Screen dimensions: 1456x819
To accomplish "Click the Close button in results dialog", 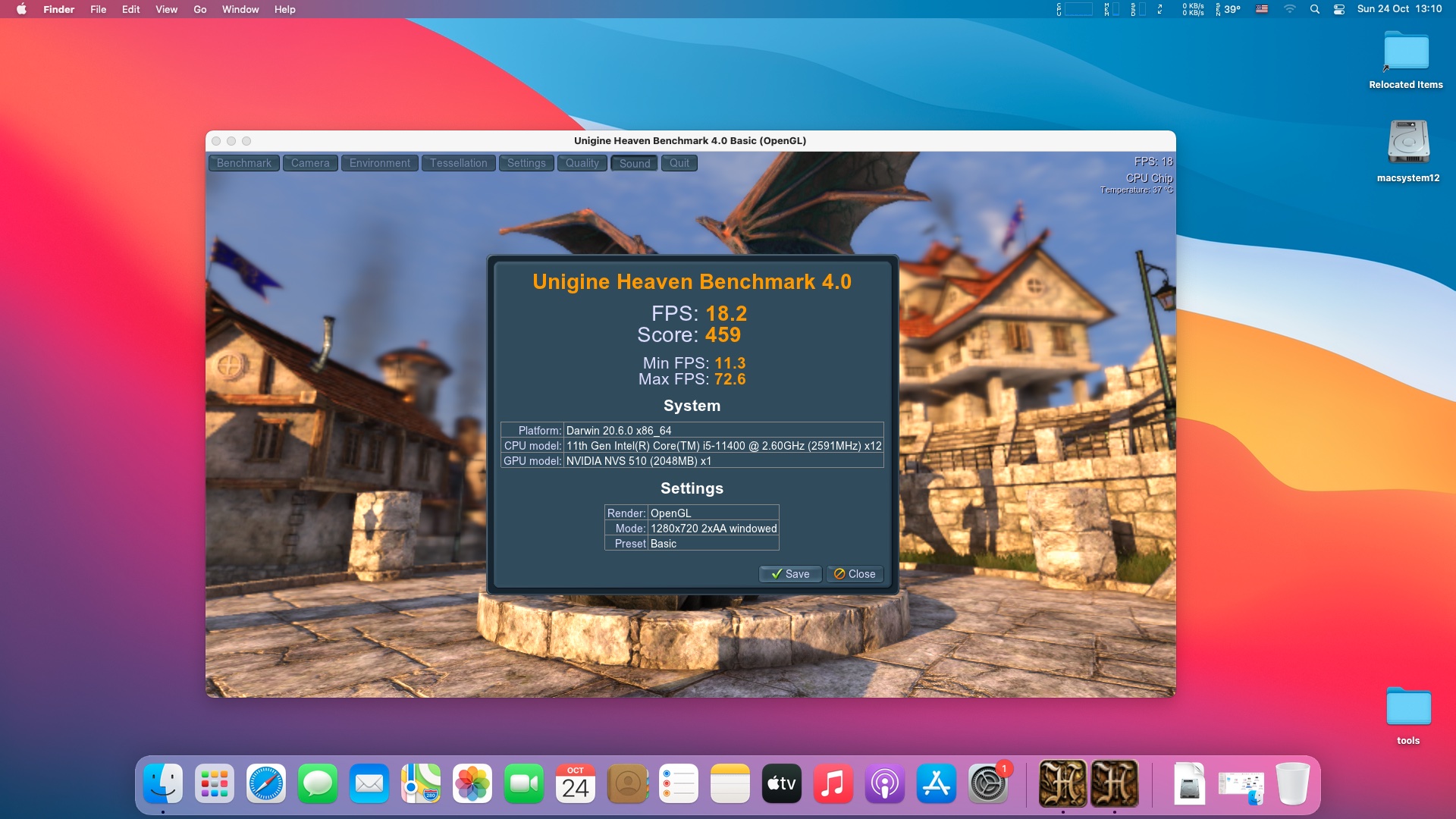I will (855, 574).
